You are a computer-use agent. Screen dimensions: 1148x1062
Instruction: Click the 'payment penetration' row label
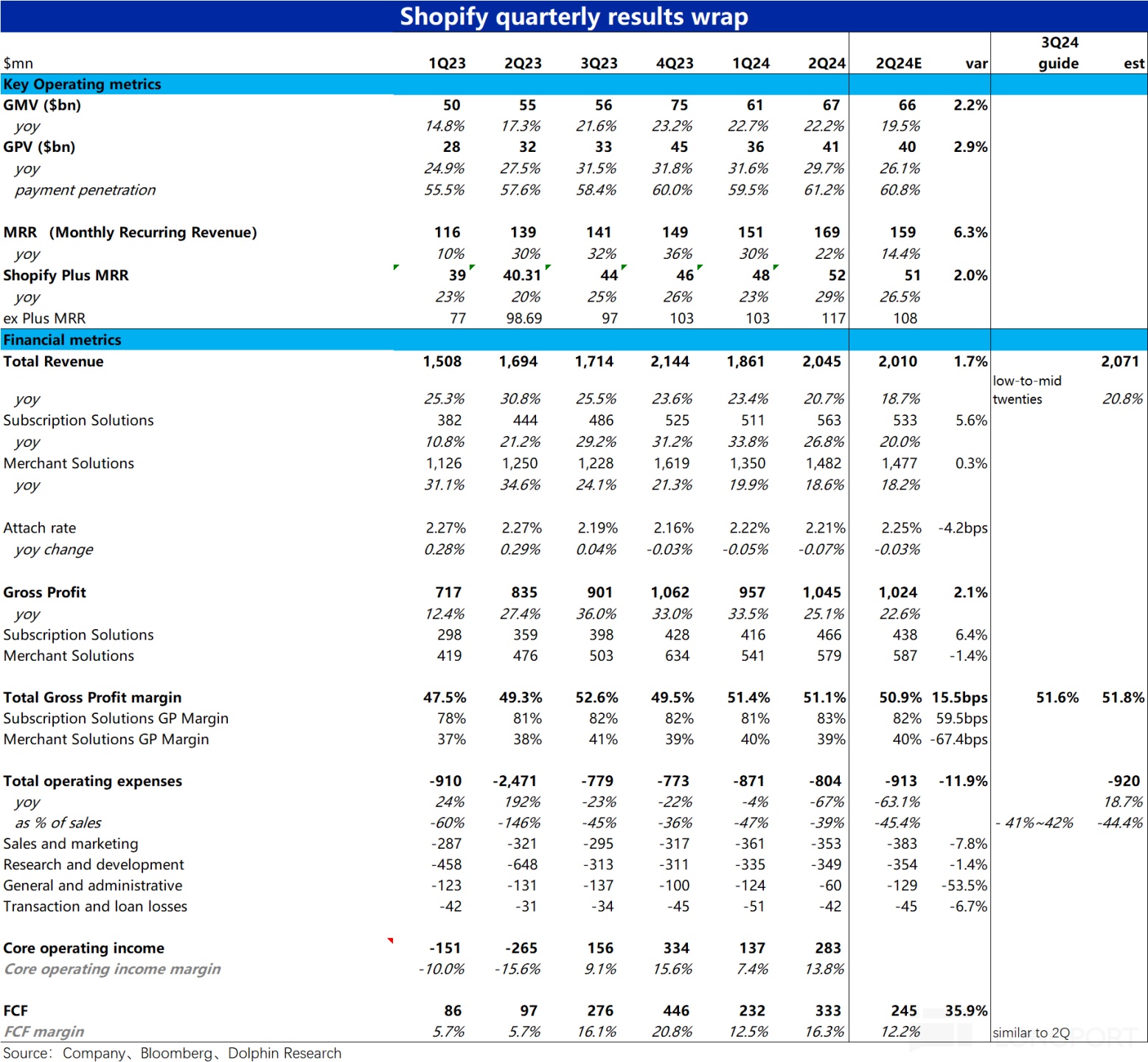pos(86,190)
